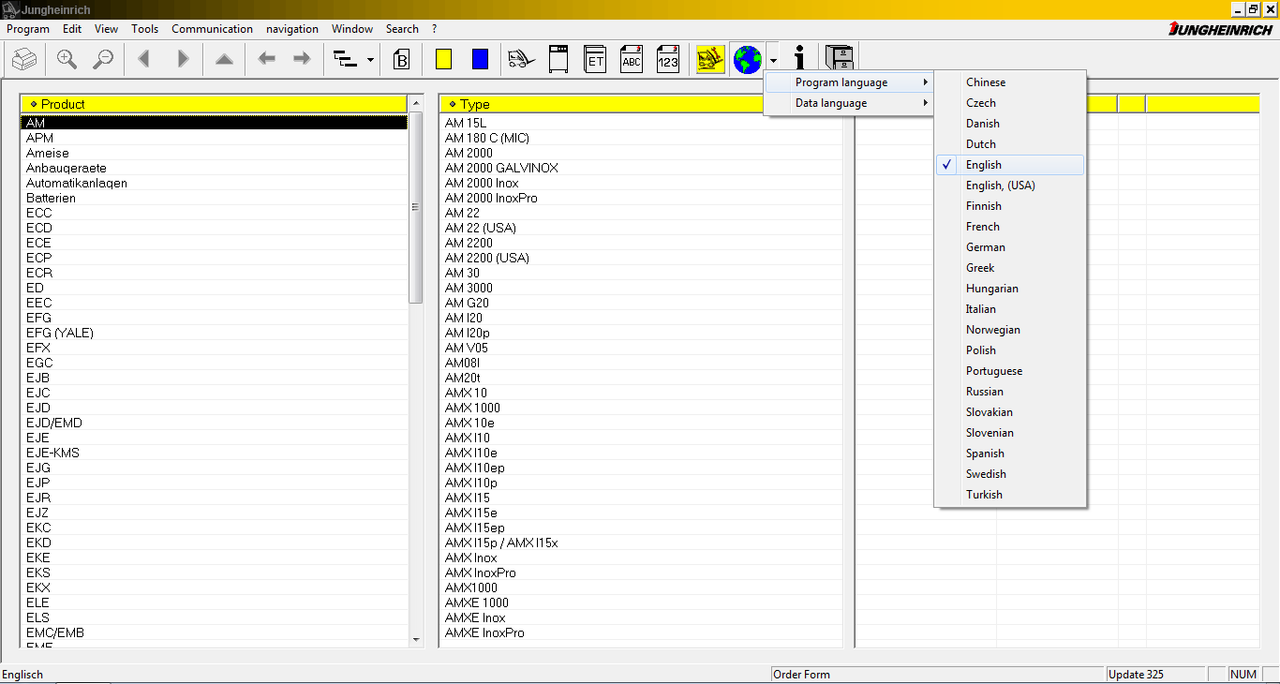The image size is (1280, 684).
Task: Click the ABC search icon
Action: [x=631, y=59]
